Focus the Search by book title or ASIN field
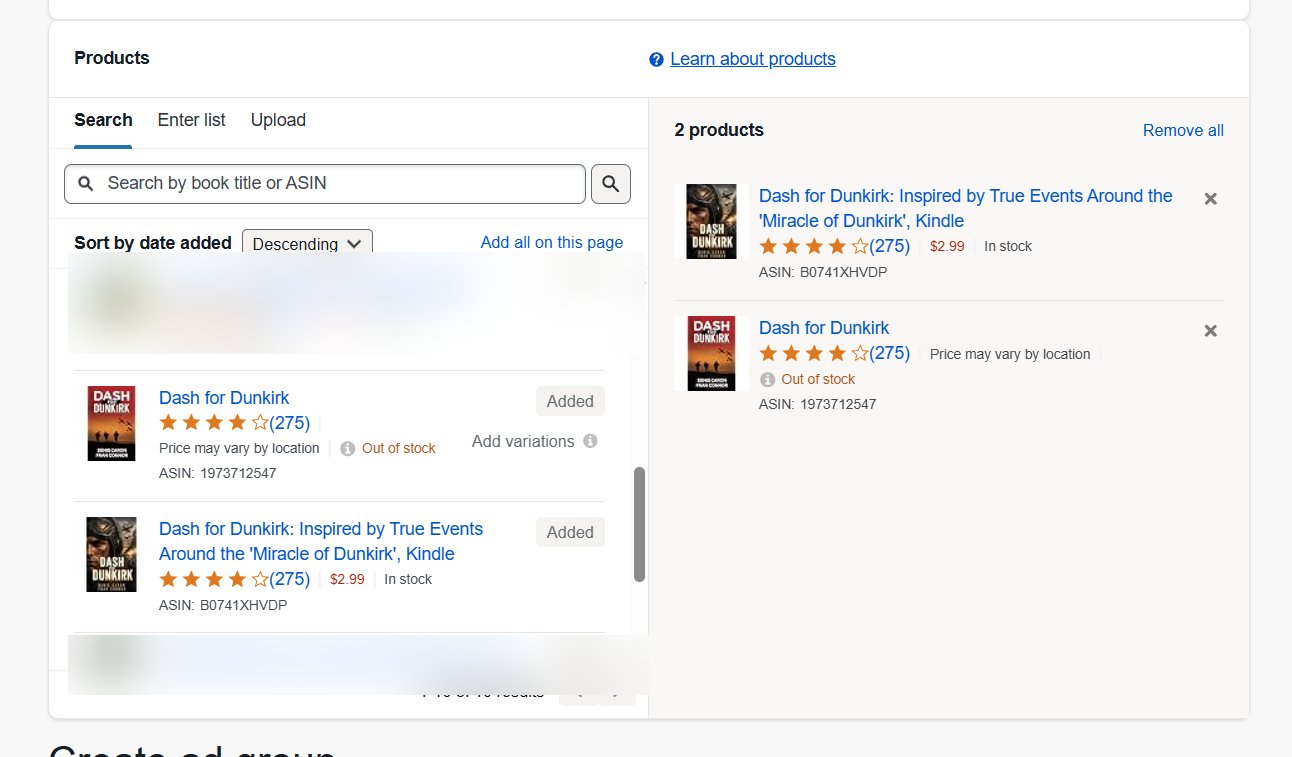Viewport: 1292px width, 757px height. pyautogui.click(x=325, y=184)
